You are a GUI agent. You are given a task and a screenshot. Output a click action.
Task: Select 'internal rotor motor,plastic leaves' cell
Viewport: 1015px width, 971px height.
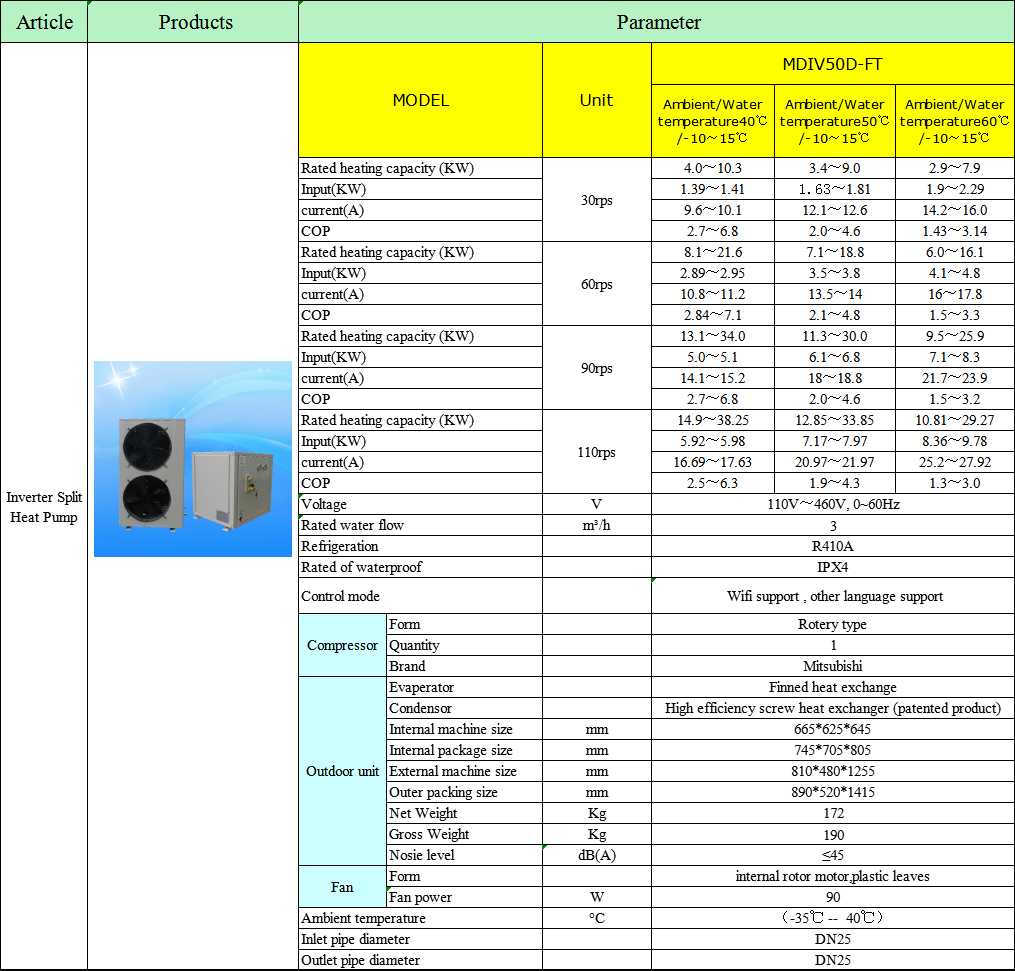pyautogui.click(x=832, y=876)
